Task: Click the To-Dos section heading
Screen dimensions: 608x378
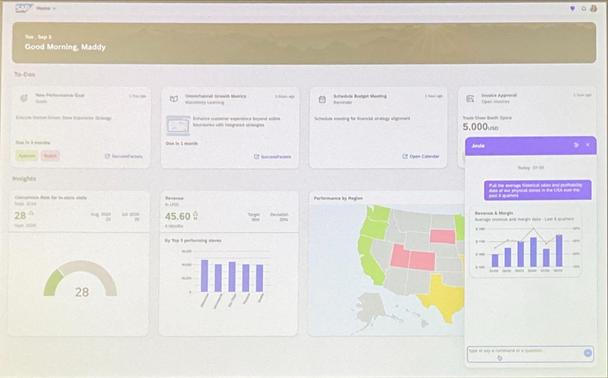Action: pyautogui.click(x=25, y=74)
